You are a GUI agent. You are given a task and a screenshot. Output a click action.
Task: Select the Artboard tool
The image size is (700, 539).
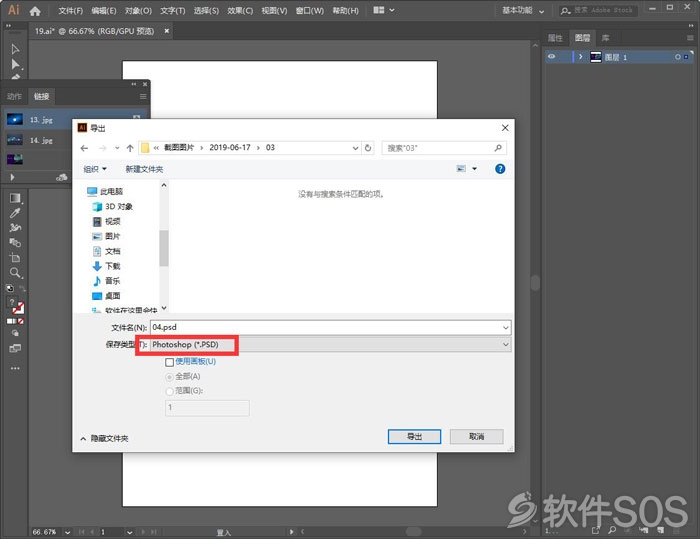click(15, 258)
